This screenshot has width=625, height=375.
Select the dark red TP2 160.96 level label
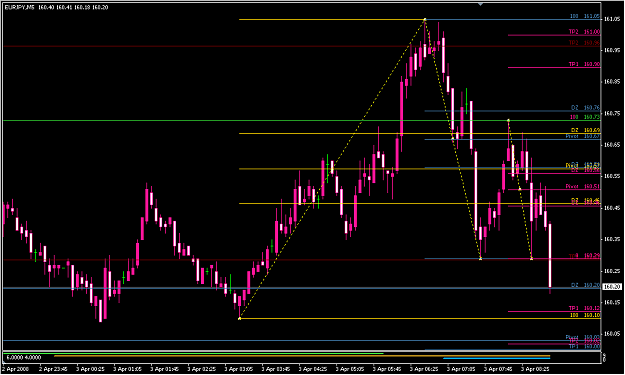tap(584, 43)
